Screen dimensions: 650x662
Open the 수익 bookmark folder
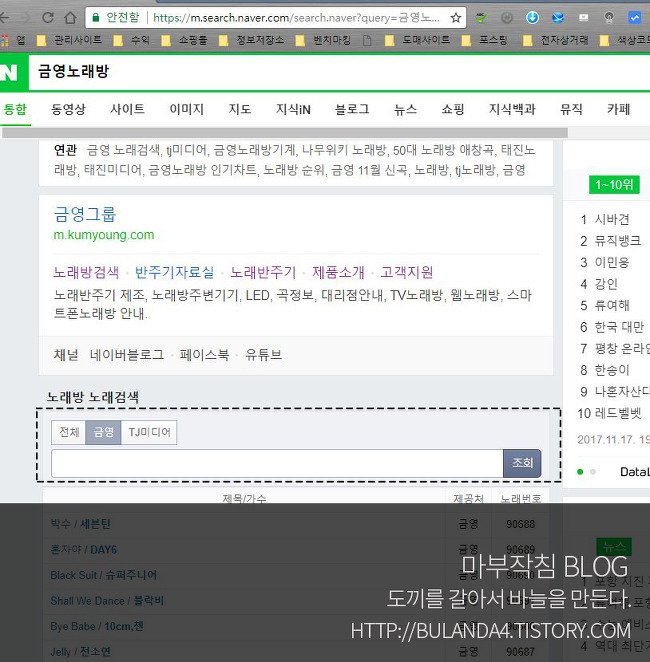point(132,40)
